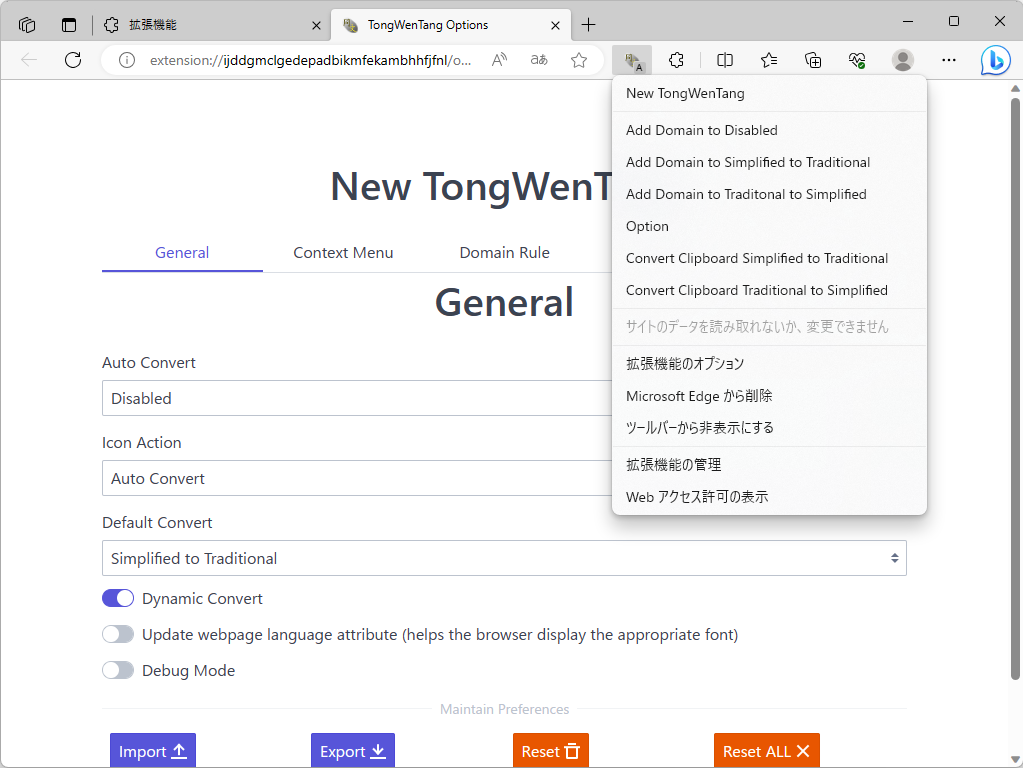Select Add Domain to Disabled
This screenshot has width=1023, height=768.
pos(769,130)
